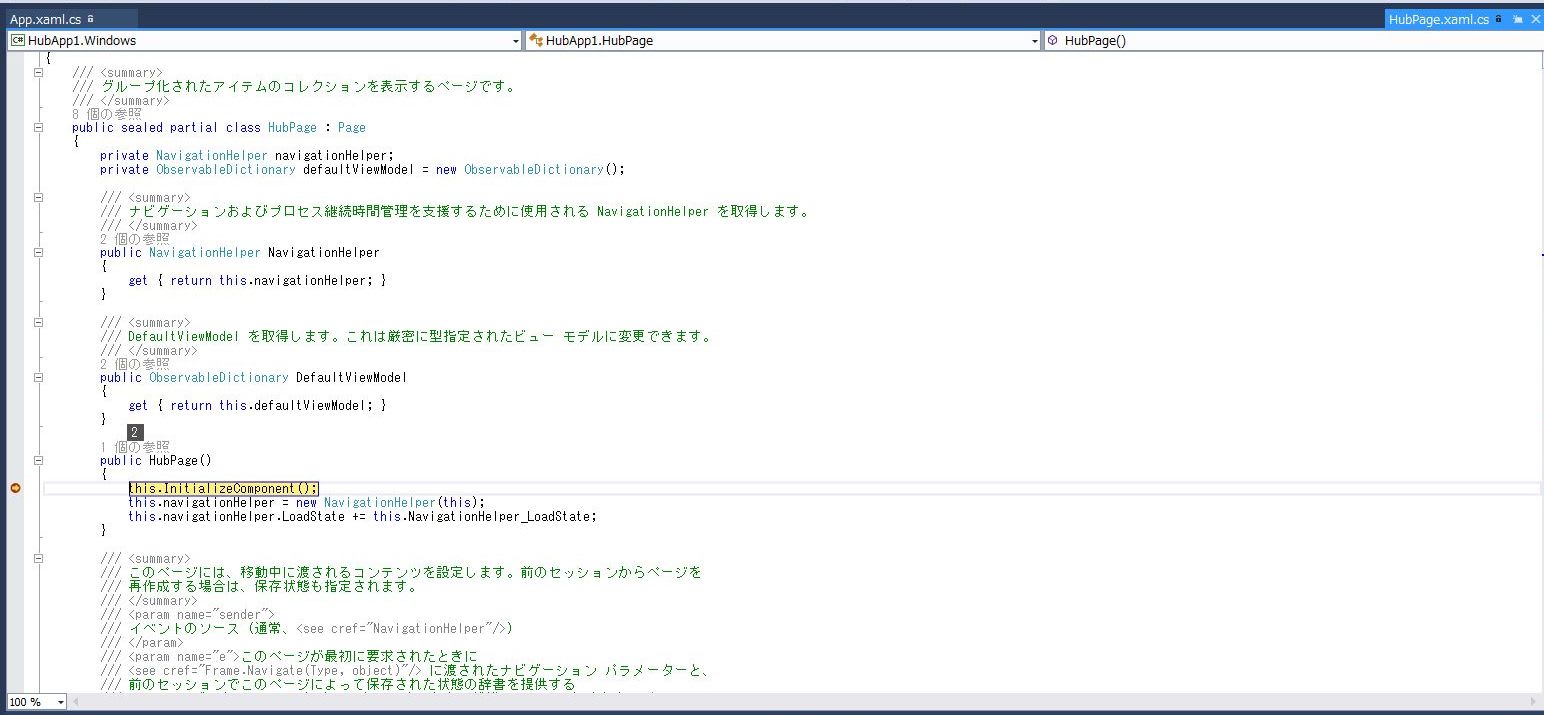The image size is (1544, 715).
Task: Click the promote-tab icon on HubPage.xaml.cs
Action: tap(1518, 20)
